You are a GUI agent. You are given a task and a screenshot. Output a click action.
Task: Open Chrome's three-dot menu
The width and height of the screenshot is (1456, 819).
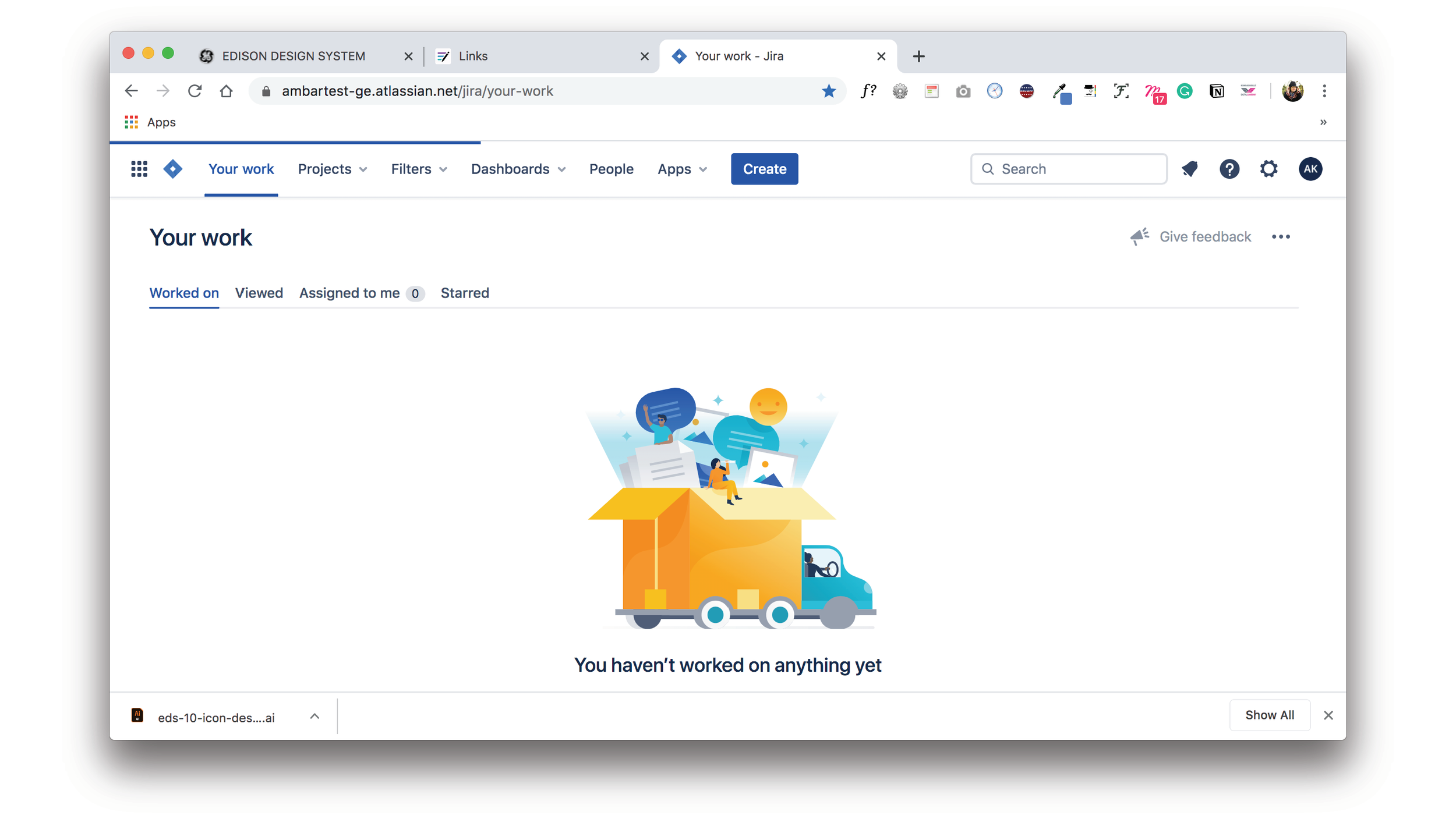point(1324,91)
